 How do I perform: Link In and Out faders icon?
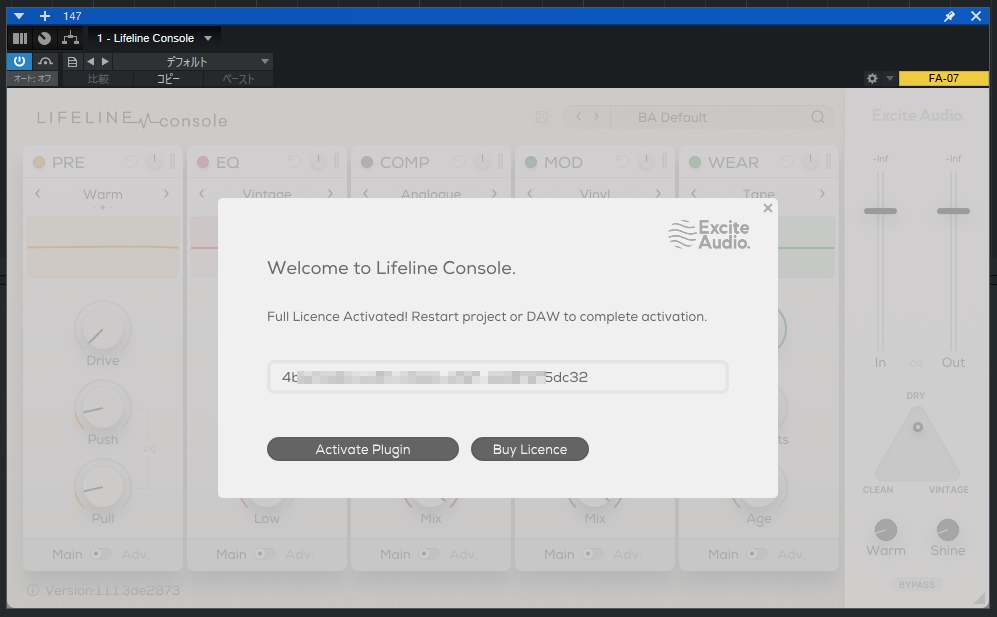click(x=916, y=363)
